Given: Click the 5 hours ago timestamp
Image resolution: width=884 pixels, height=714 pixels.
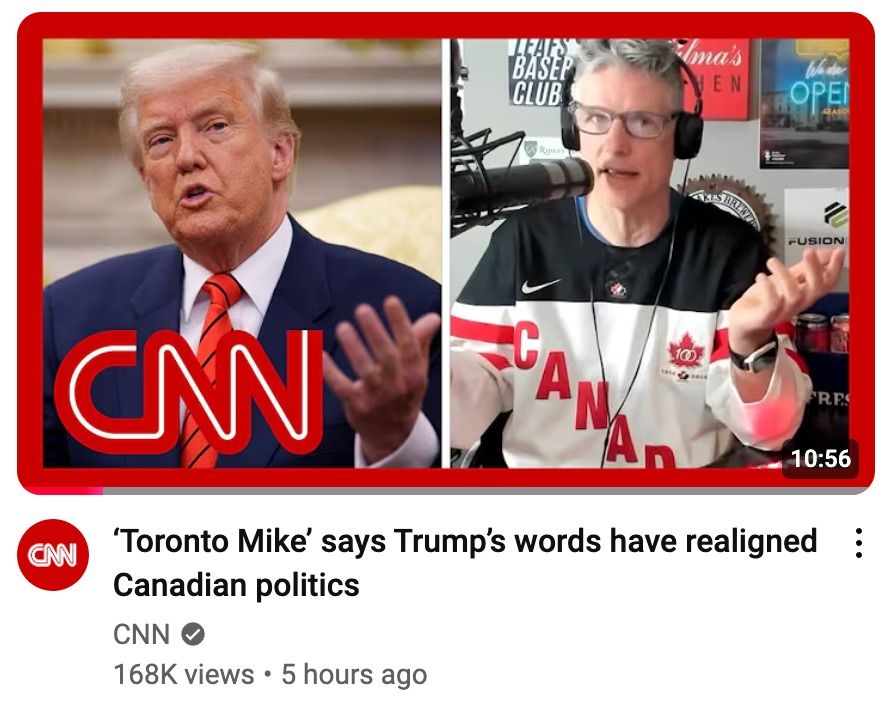Looking at the screenshot, I should (x=353, y=674).
